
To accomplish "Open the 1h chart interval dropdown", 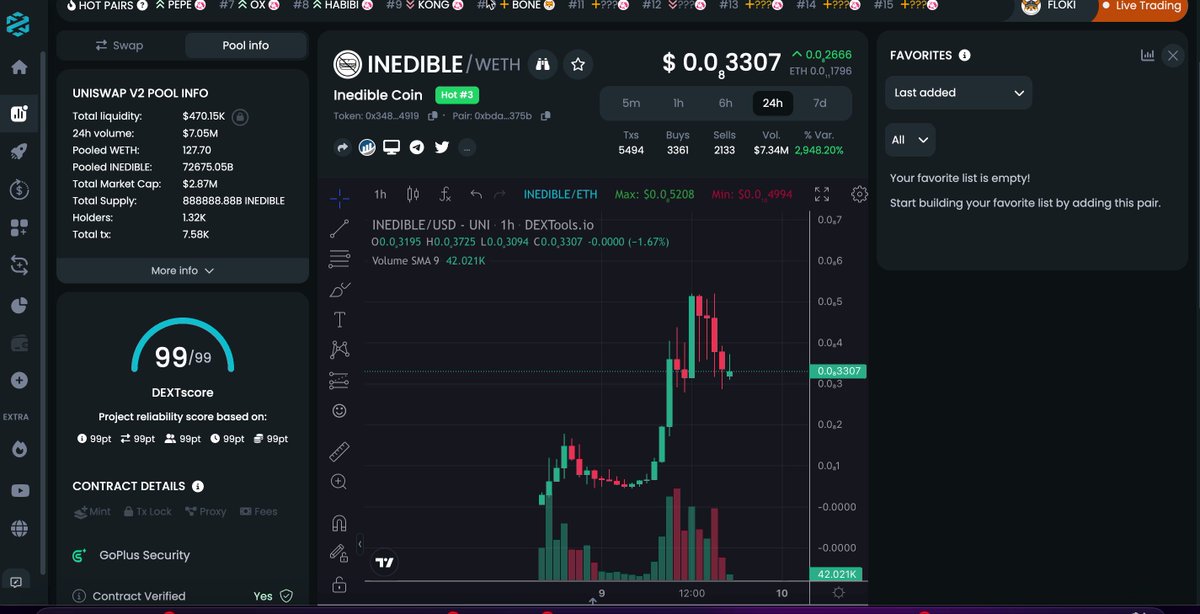I will click(380, 194).
